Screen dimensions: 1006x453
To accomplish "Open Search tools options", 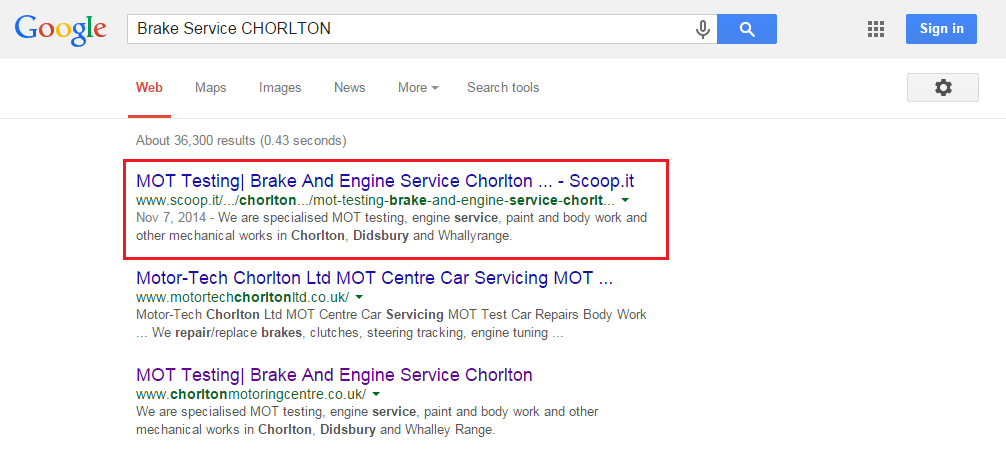I will coord(503,88).
